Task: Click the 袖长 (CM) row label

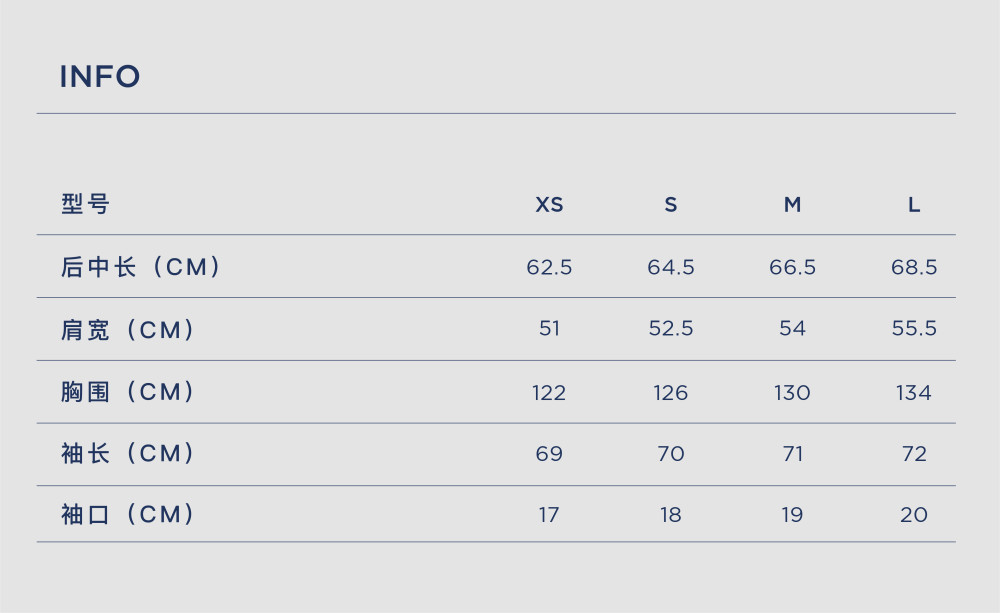Action: click(x=127, y=454)
